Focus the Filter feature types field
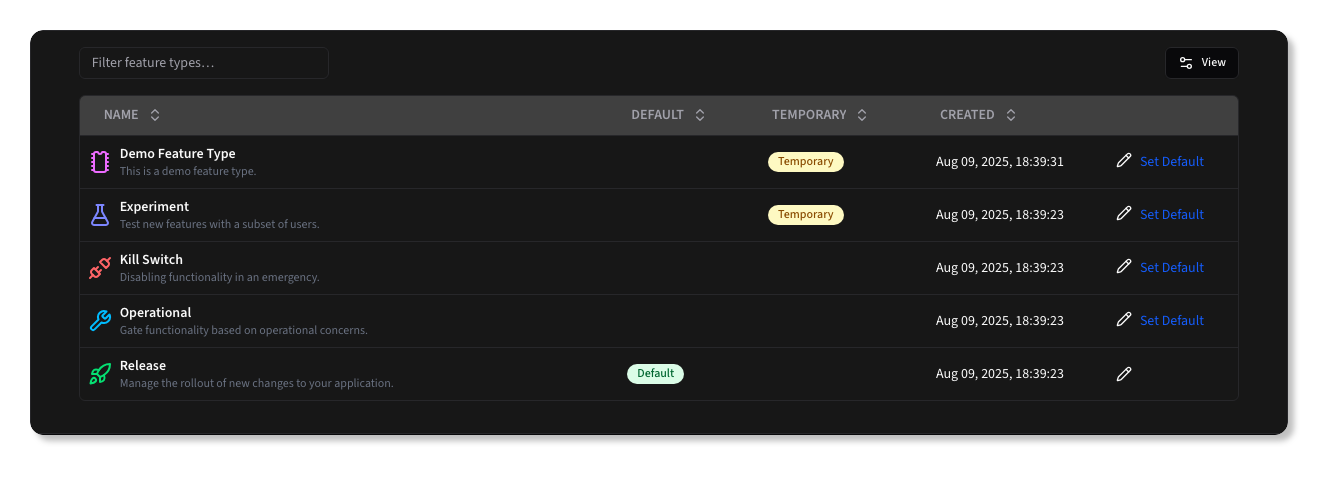This screenshot has height=477, width=1330. click(x=204, y=63)
